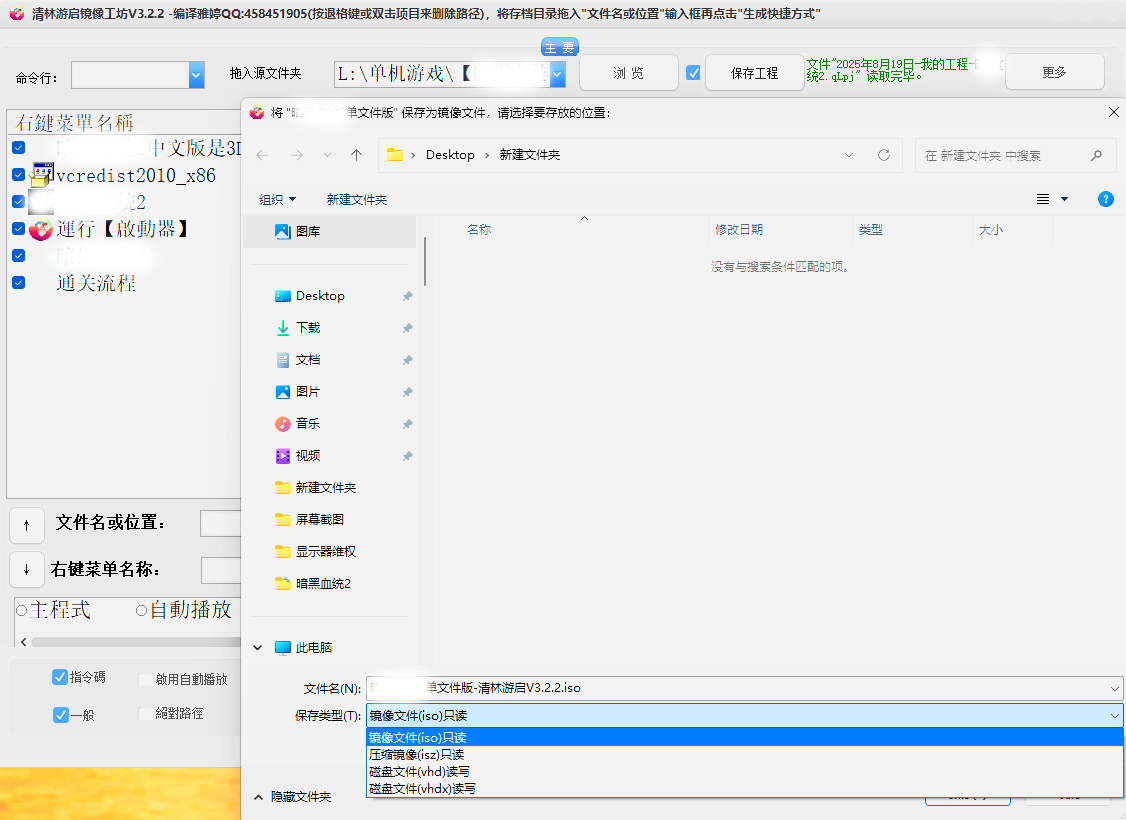Go forward with the right arrow in save dialog

[x=297, y=155]
